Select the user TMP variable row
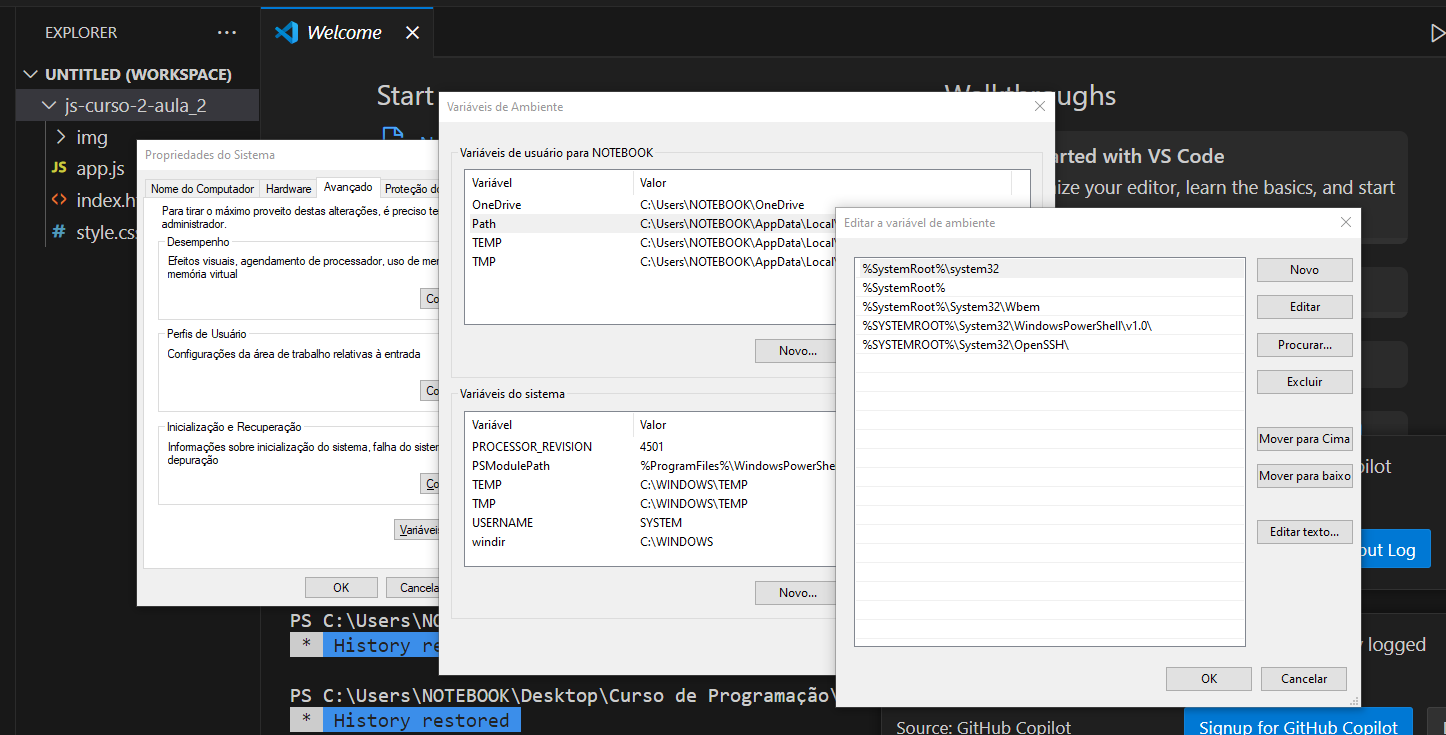 pyautogui.click(x=650, y=262)
